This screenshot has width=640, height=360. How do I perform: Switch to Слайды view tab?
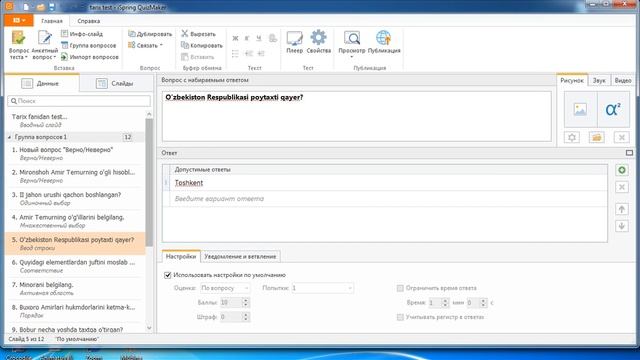click(x=116, y=83)
